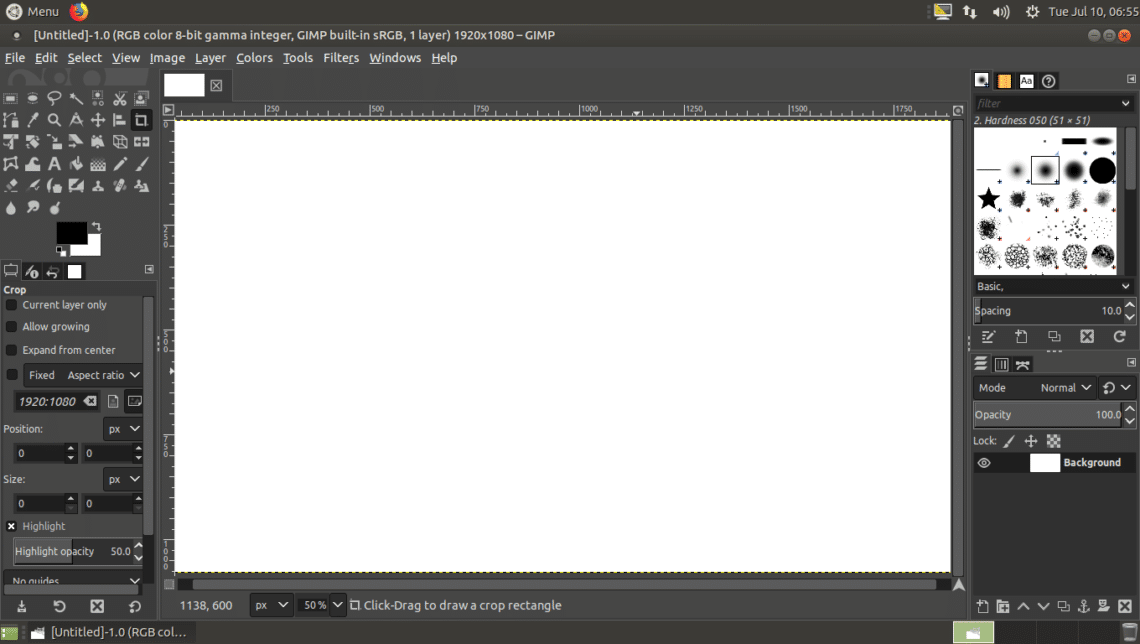
Task: Open the Position unit px dropdown
Action: click(x=122, y=429)
